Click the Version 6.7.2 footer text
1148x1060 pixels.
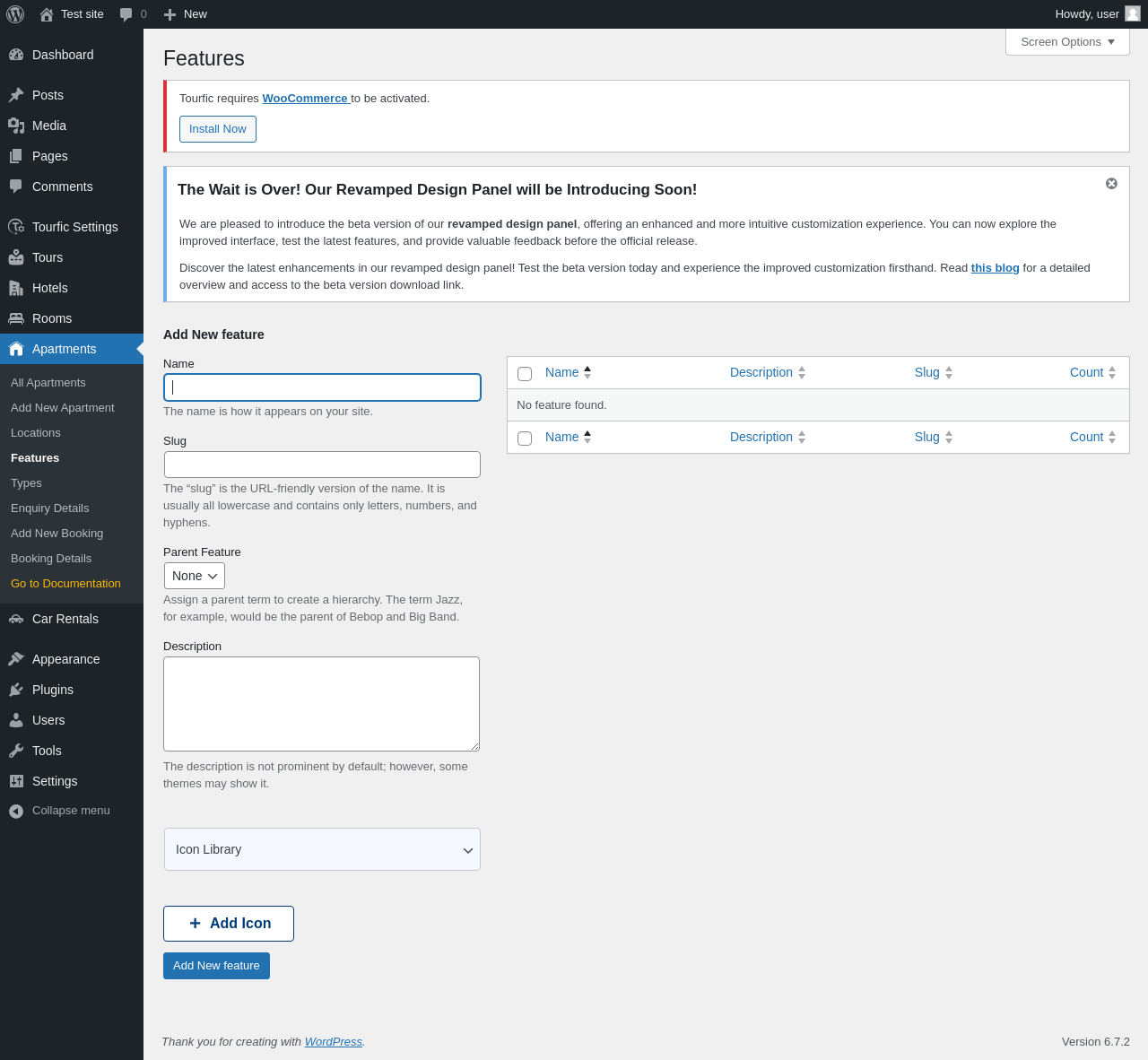(x=1096, y=1041)
